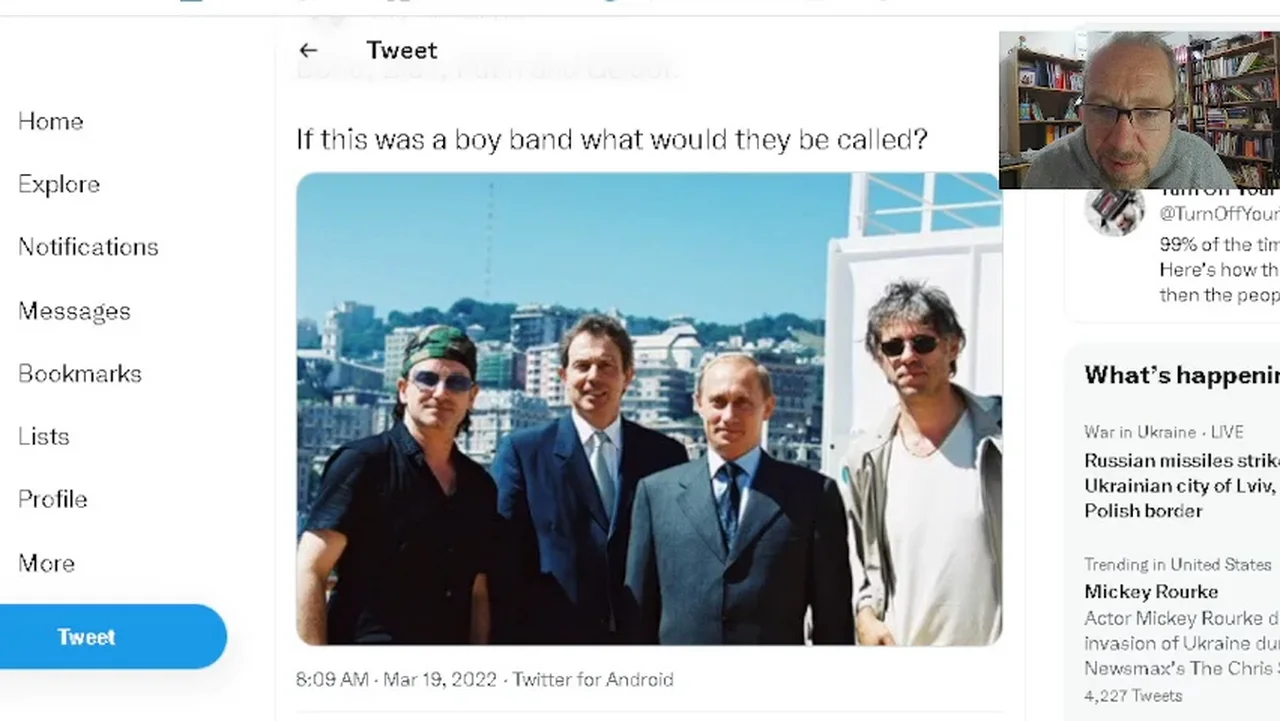Image resolution: width=1280 pixels, height=721 pixels.
Task: Click the webcam overlay video thumbnail
Action: pyautogui.click(x=1139, y=109)
